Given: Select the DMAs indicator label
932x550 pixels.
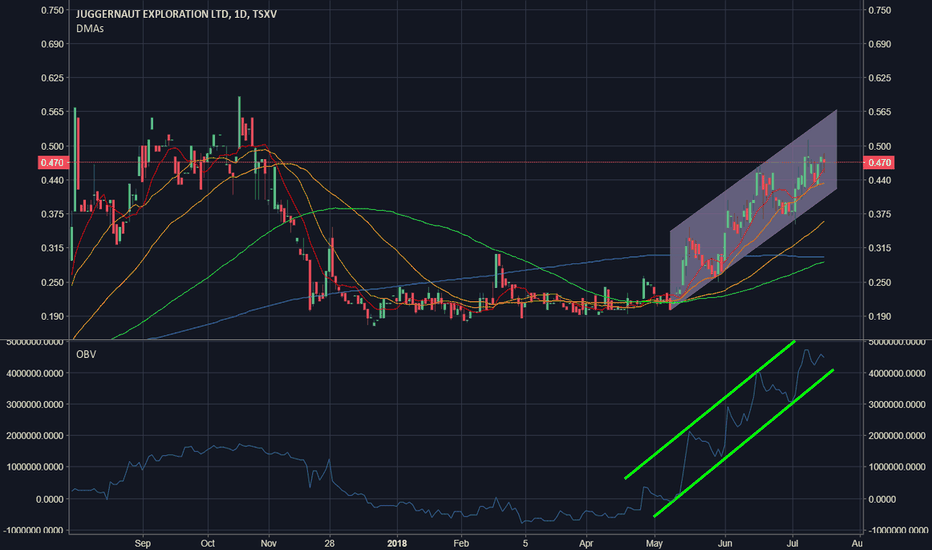Looking at the screenshot, I should click(90, 29).
